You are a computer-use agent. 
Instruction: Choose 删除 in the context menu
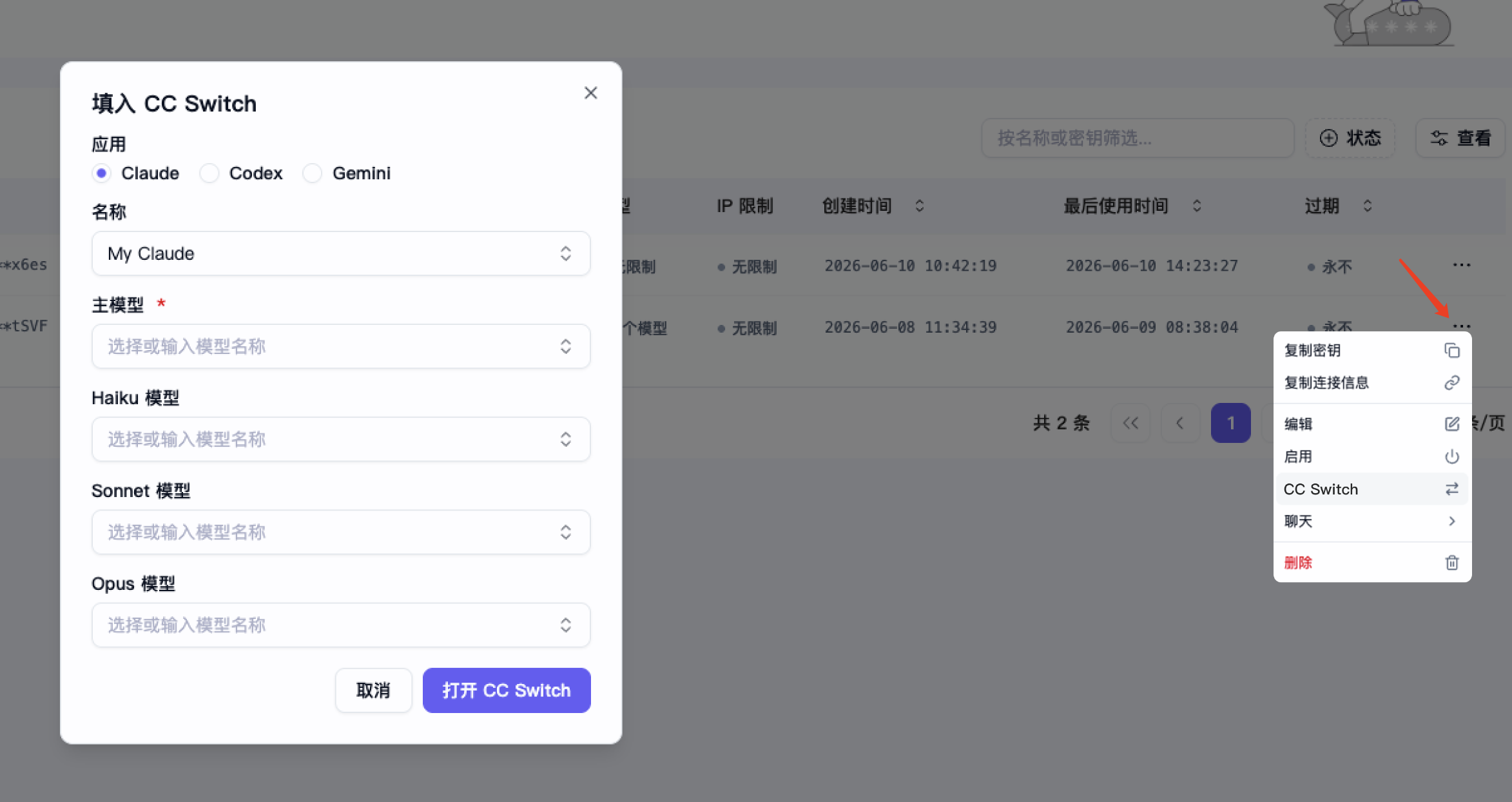[1372, 563]
